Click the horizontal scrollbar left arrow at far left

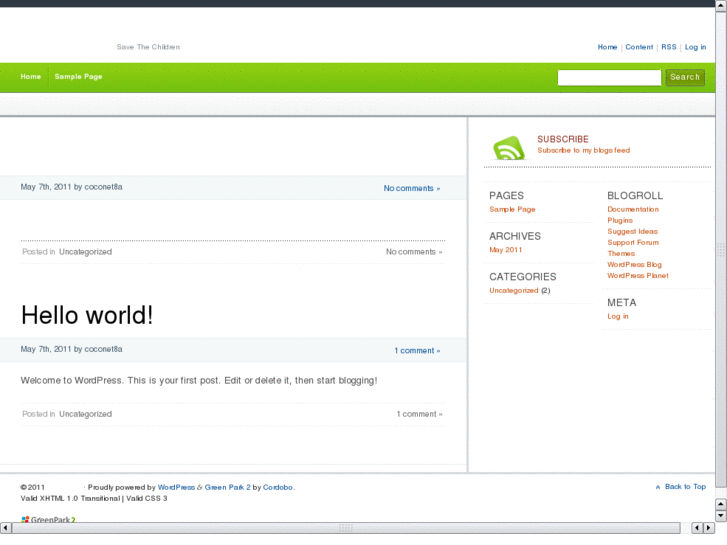pos(6,528)
